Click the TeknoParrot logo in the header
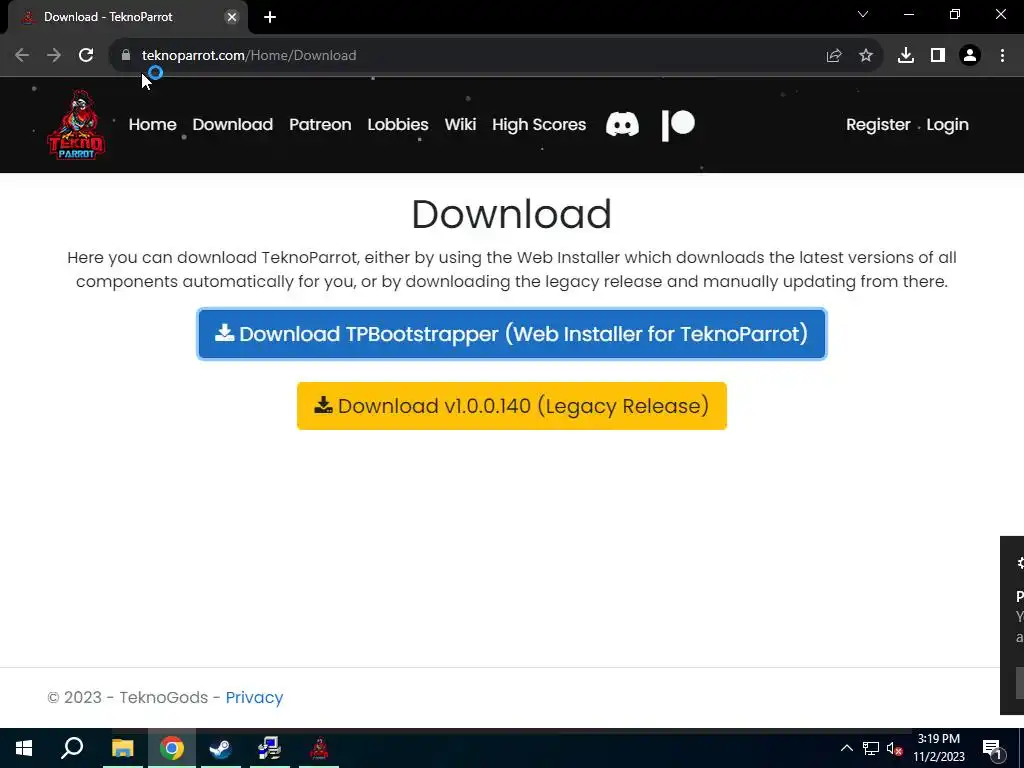This screenshot has height=768, width=1024. tap(76, 125)
